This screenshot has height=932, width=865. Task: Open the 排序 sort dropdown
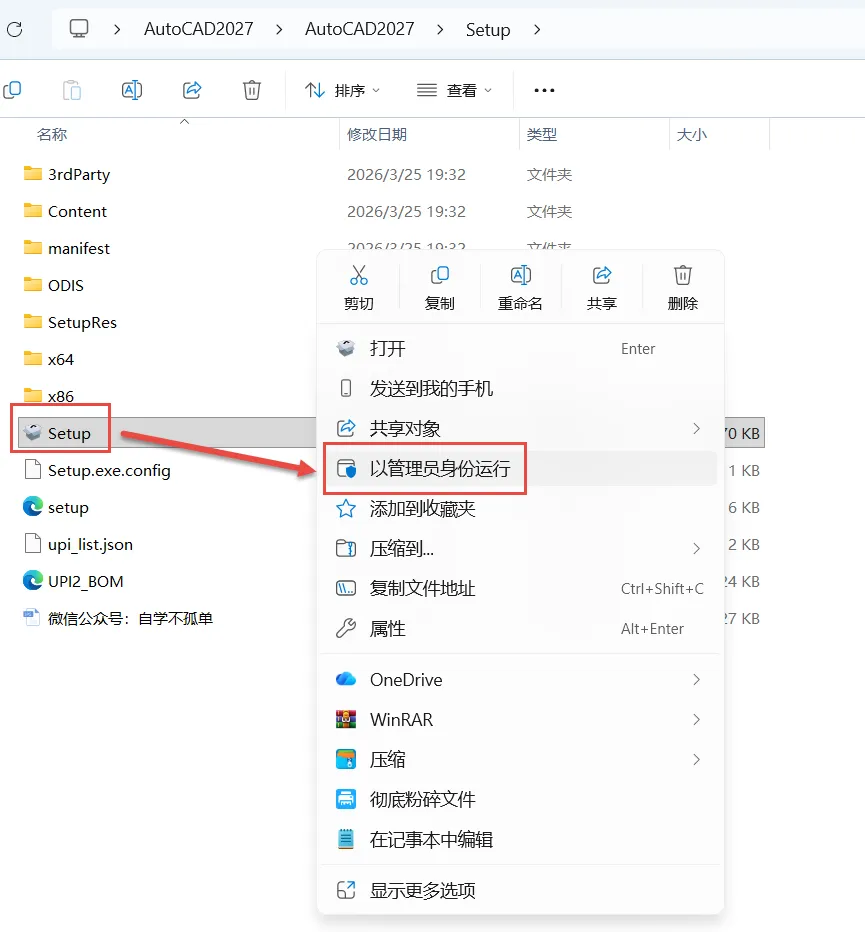(342, 90)
